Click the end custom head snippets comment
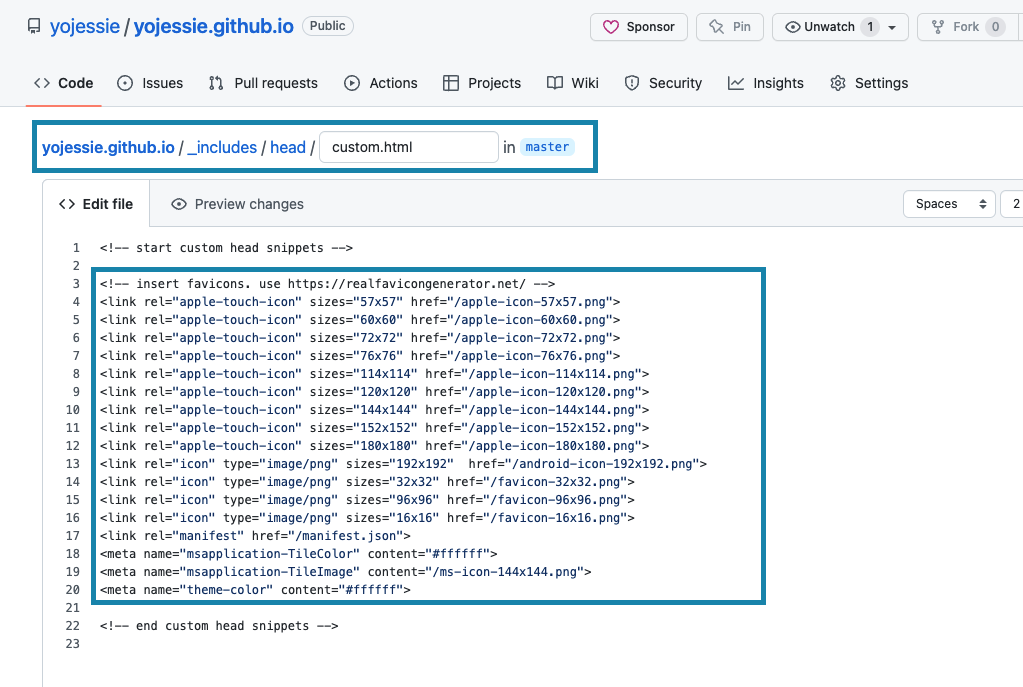The height and width of the screenshot is (687, 1023). (219, 626)
